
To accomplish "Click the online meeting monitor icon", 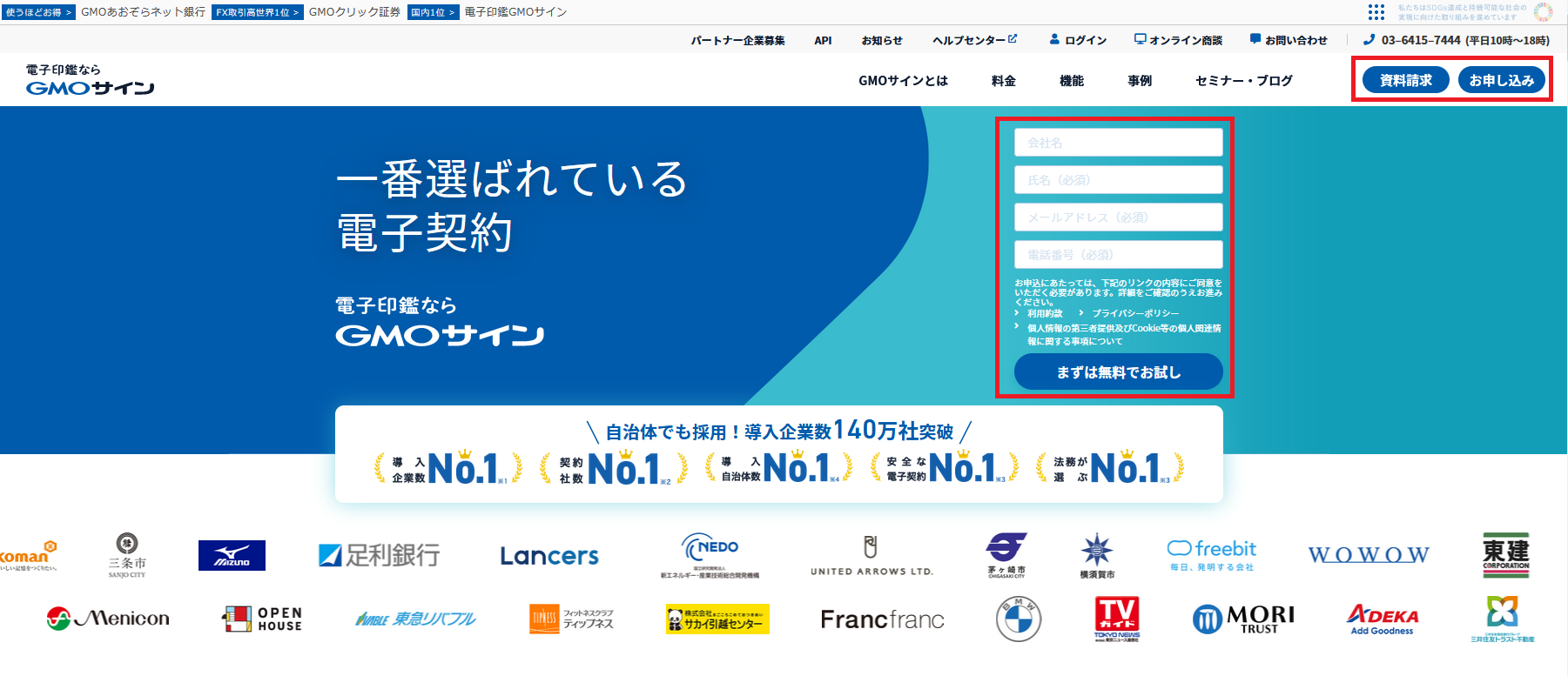I will [x=1141, y=39].
